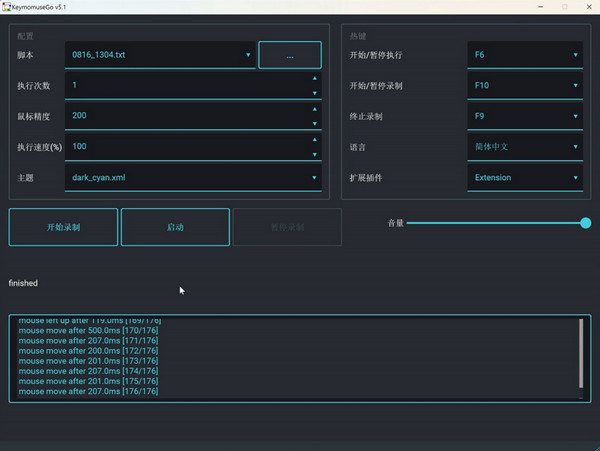Click the 音量 volume slider handle

[x=586, y=223]
